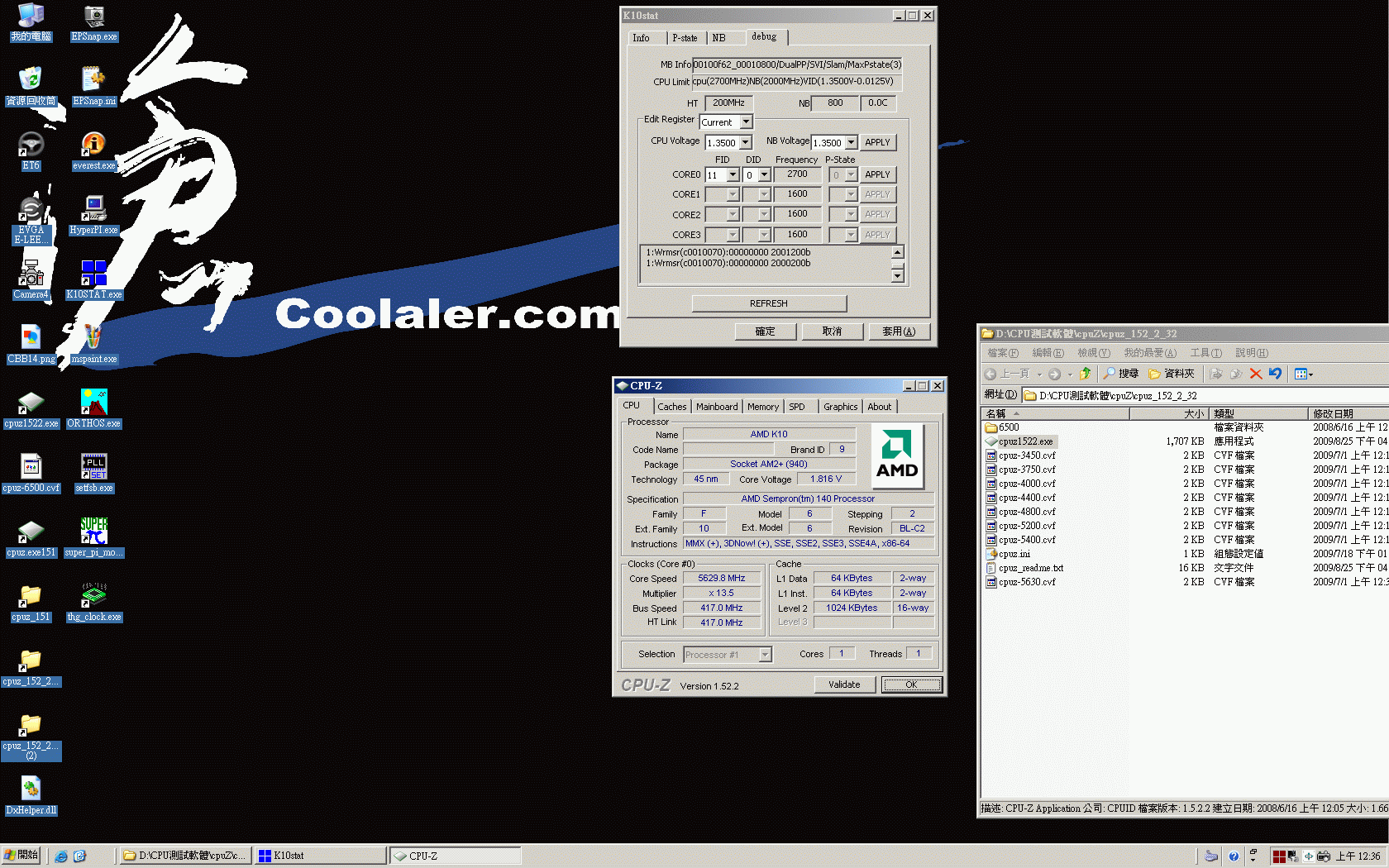Open cpuz-6500.cvf desktop file
Screen dimensions: 1389x868
pos(31,474)
